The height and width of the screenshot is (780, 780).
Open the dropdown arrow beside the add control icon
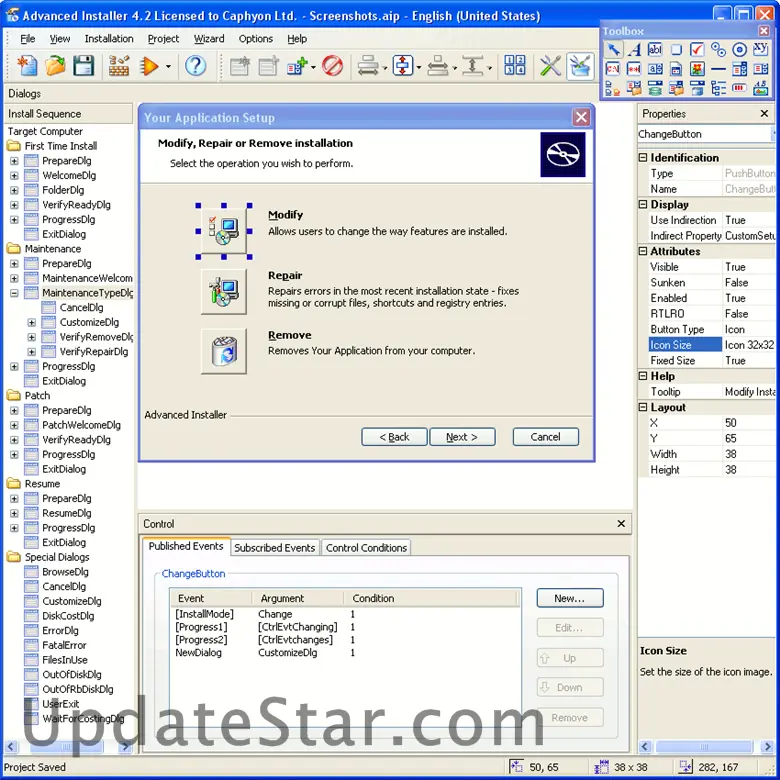[313, 66]
